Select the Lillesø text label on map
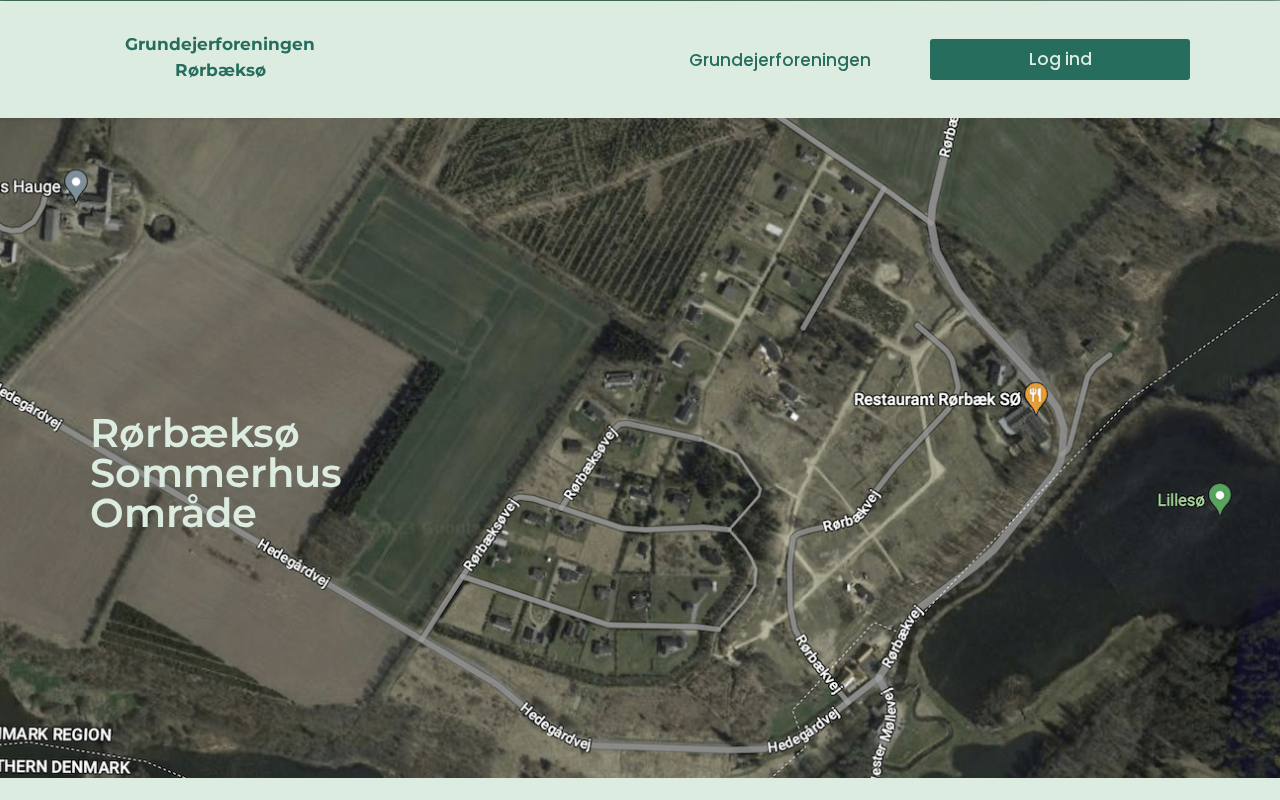This screenshot has width=1280, height=800. (1181, 500)
